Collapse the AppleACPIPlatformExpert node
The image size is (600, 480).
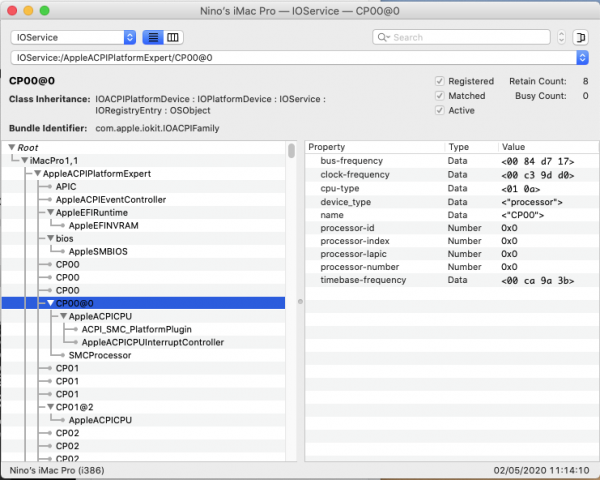coord(38,173)
